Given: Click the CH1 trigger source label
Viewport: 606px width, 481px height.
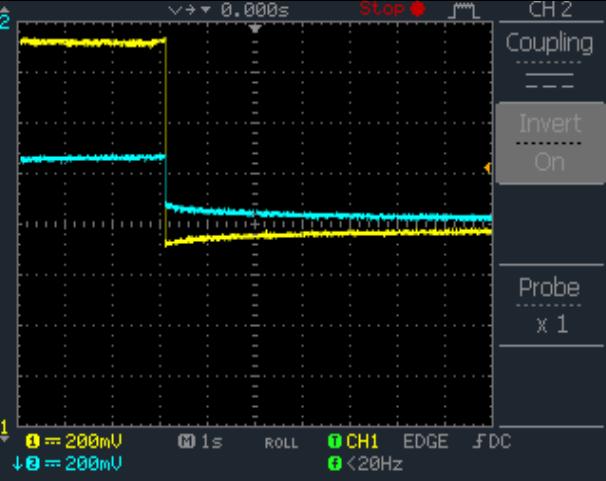Looking at the screenshot, I should (362, 441).
